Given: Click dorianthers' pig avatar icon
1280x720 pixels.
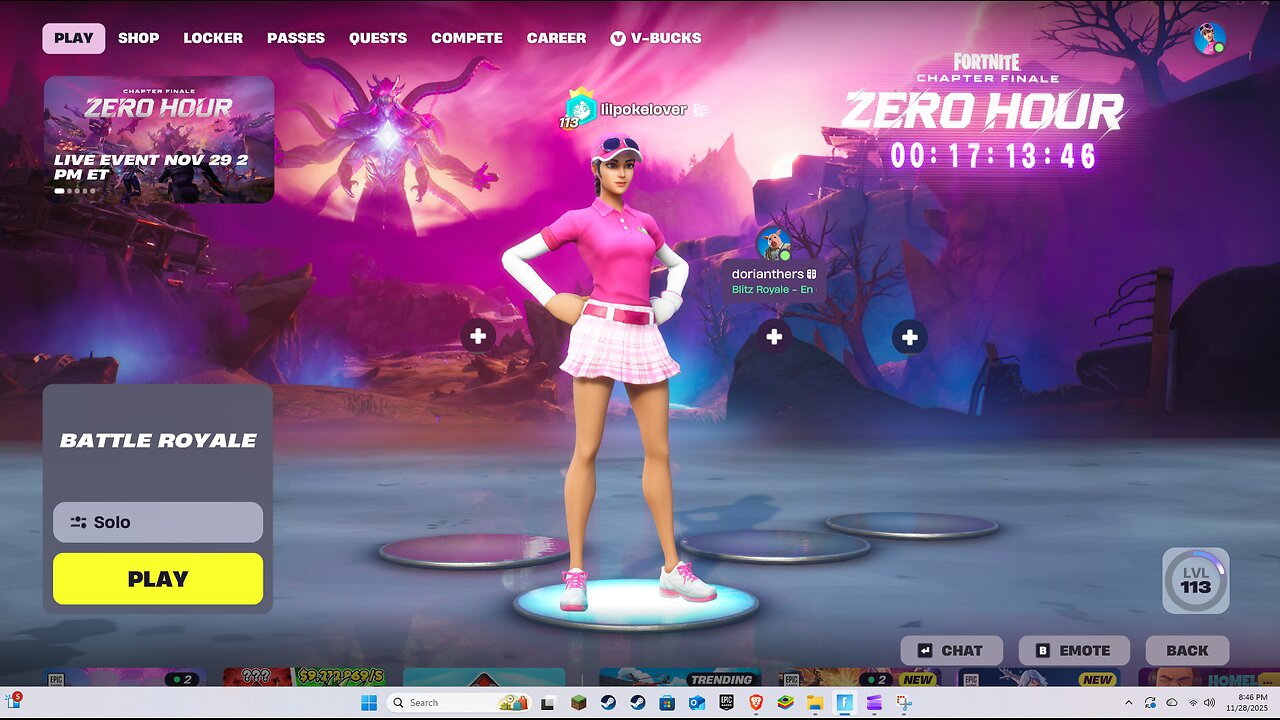Looking at the screenshot, I should tap(774, 243).
